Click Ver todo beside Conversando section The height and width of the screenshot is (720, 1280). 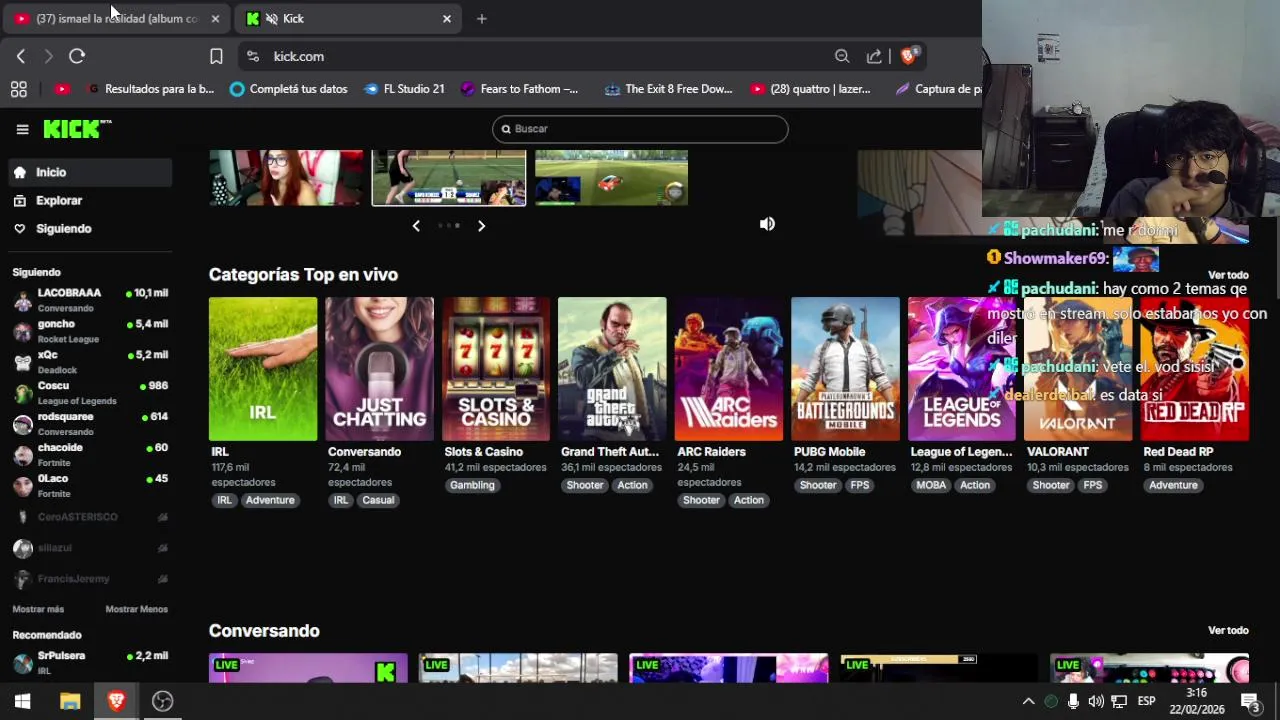tap(1228, 631)
